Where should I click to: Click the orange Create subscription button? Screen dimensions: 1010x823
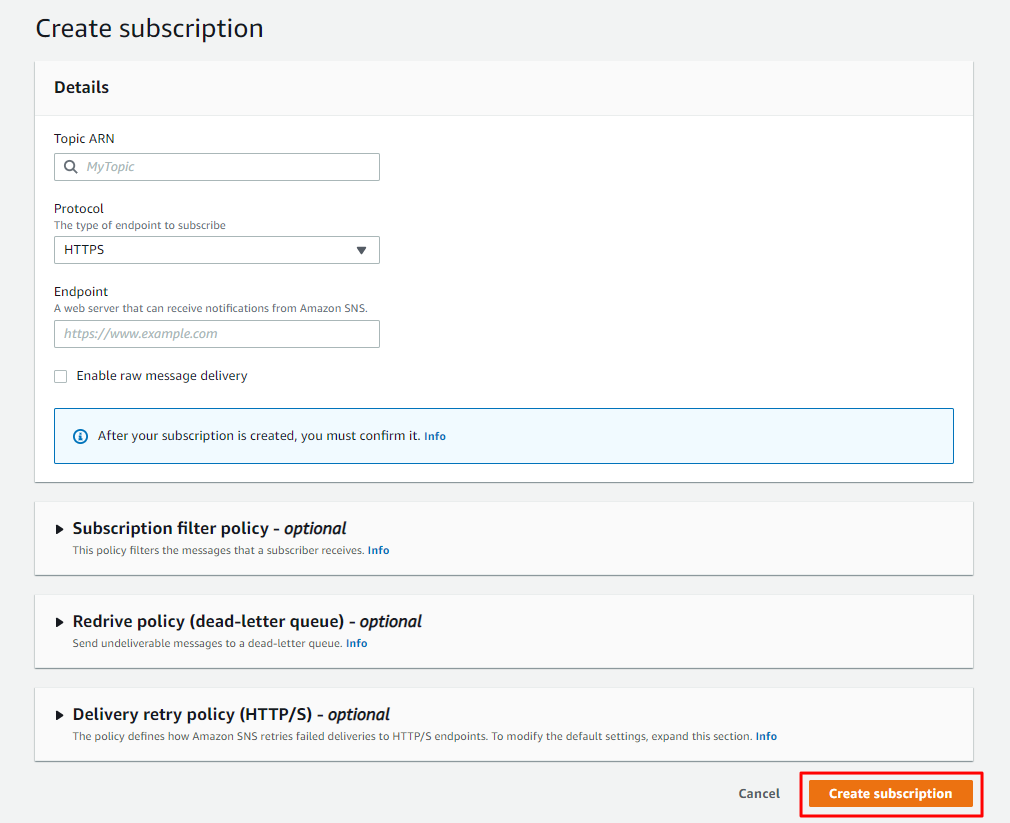coord(890,794)
